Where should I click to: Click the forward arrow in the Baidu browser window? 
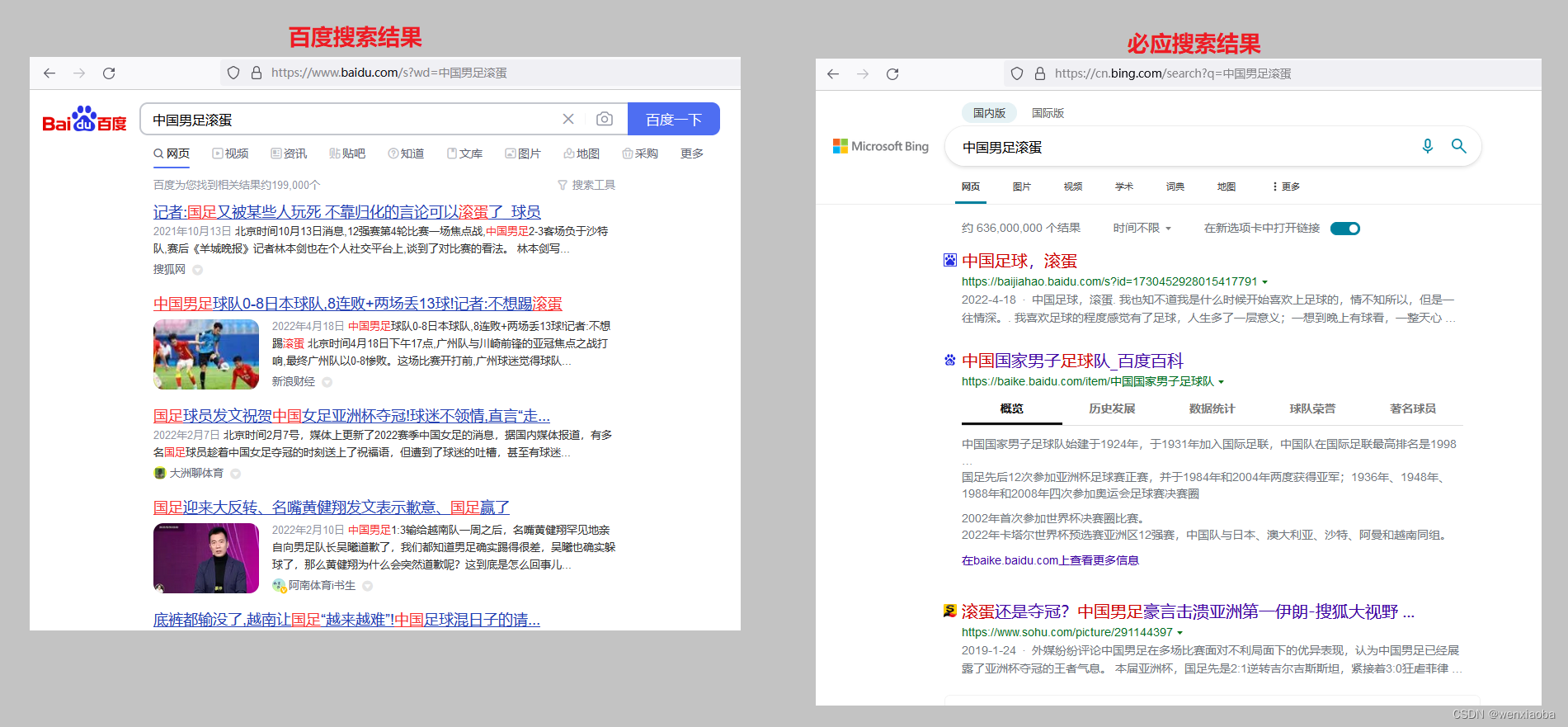point(79,73)
